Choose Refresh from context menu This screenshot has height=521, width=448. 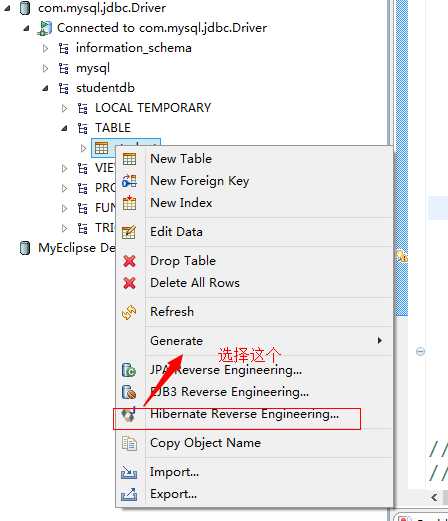pos(255,312)
